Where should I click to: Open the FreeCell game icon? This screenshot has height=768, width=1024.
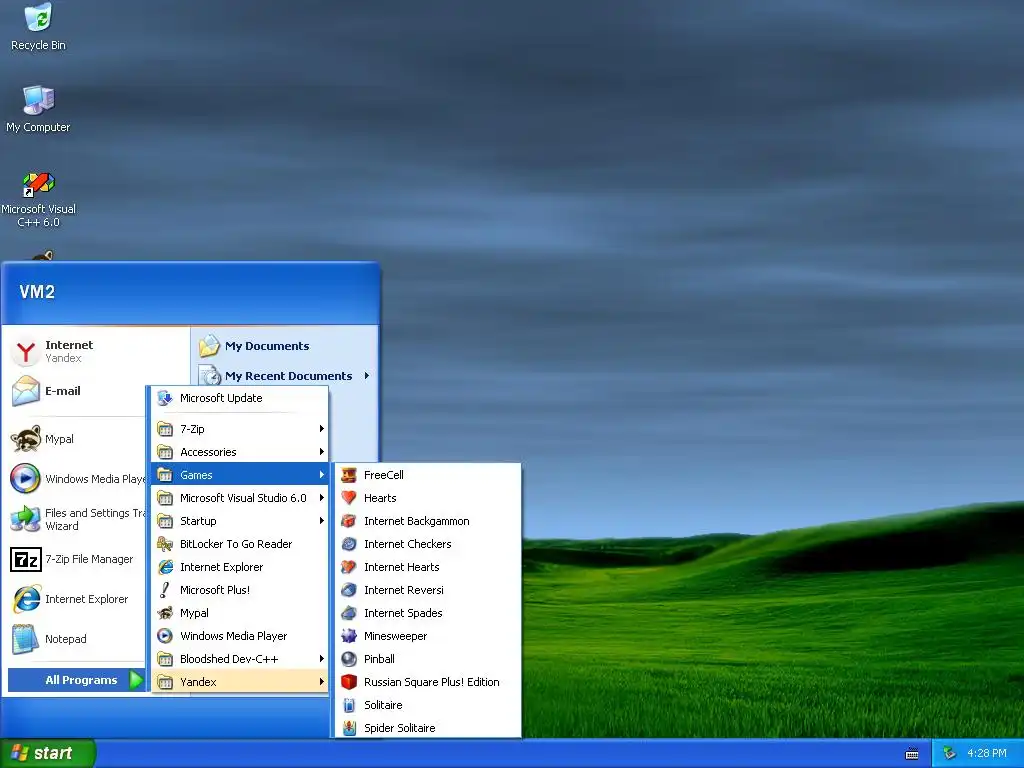[x=349, y=475]
